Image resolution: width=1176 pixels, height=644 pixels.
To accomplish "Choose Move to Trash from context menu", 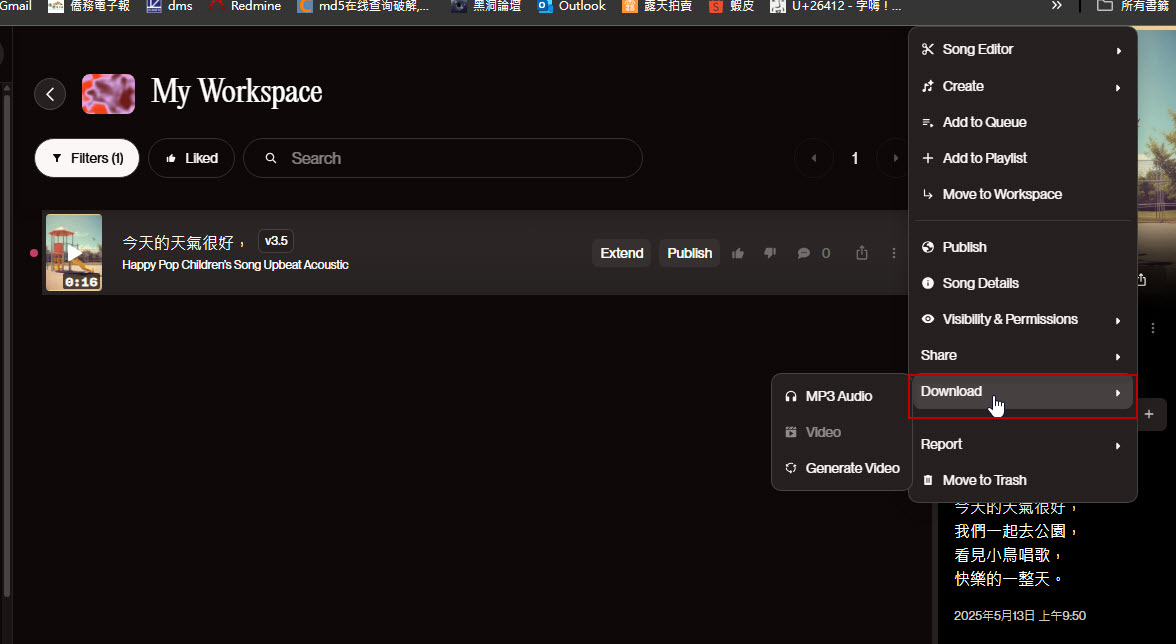I will [x=984, y=481].
